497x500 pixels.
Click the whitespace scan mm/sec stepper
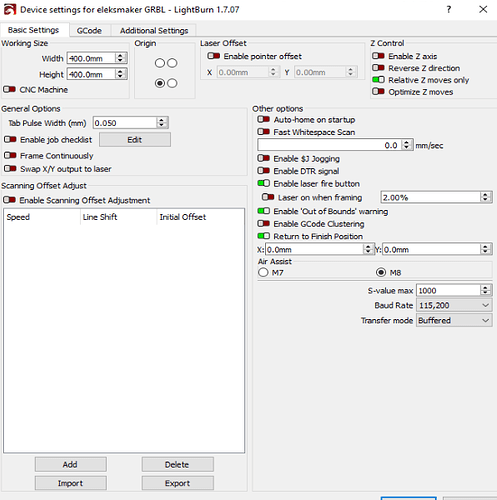click(x=407, y=145)
